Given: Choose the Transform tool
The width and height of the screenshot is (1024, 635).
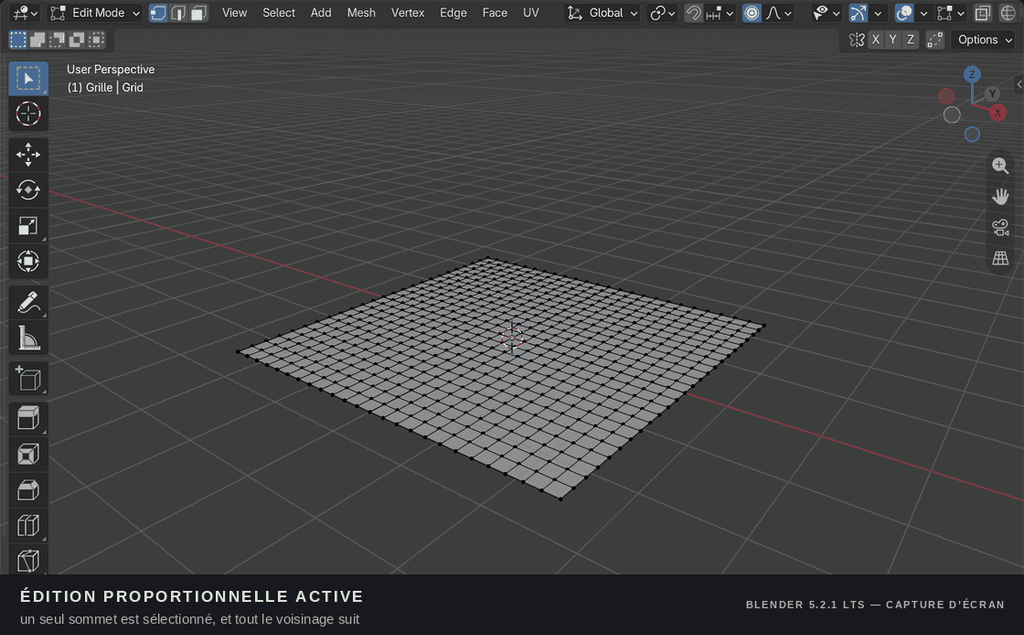Looking at the screenshot, I should (x=28, y=261).
